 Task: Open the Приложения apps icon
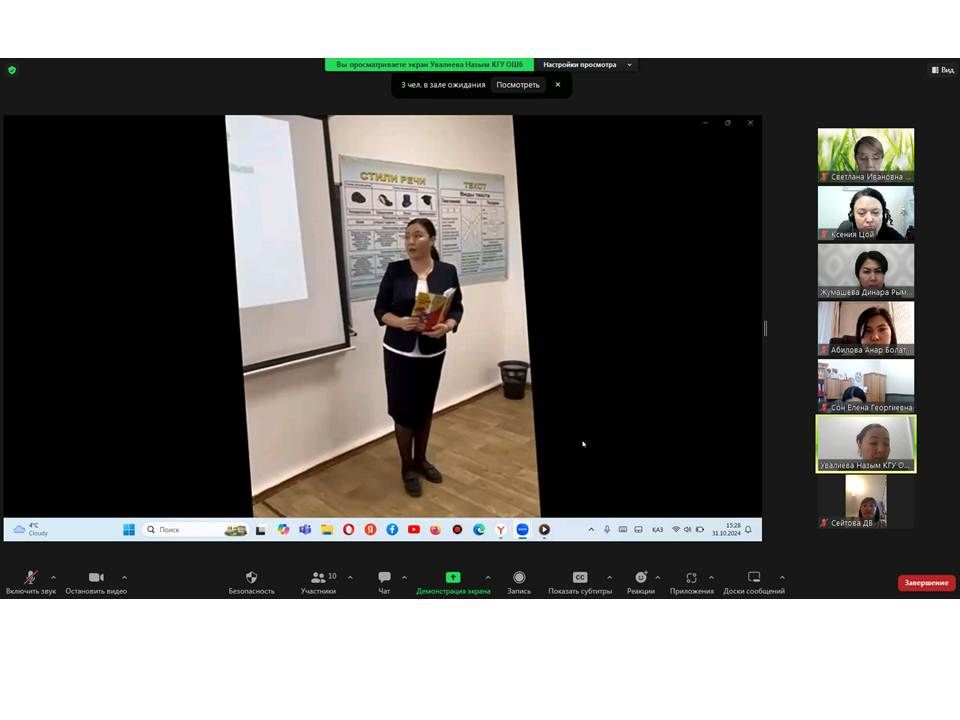[x=691, y=578]
